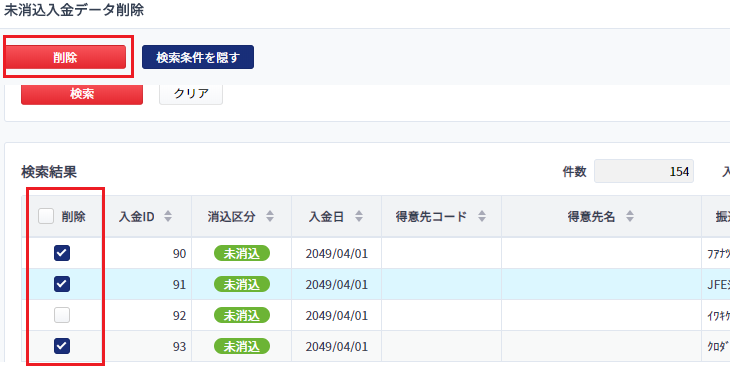
Task: Click 検索条件を隠す button
Action: click(x=198, y=58)
